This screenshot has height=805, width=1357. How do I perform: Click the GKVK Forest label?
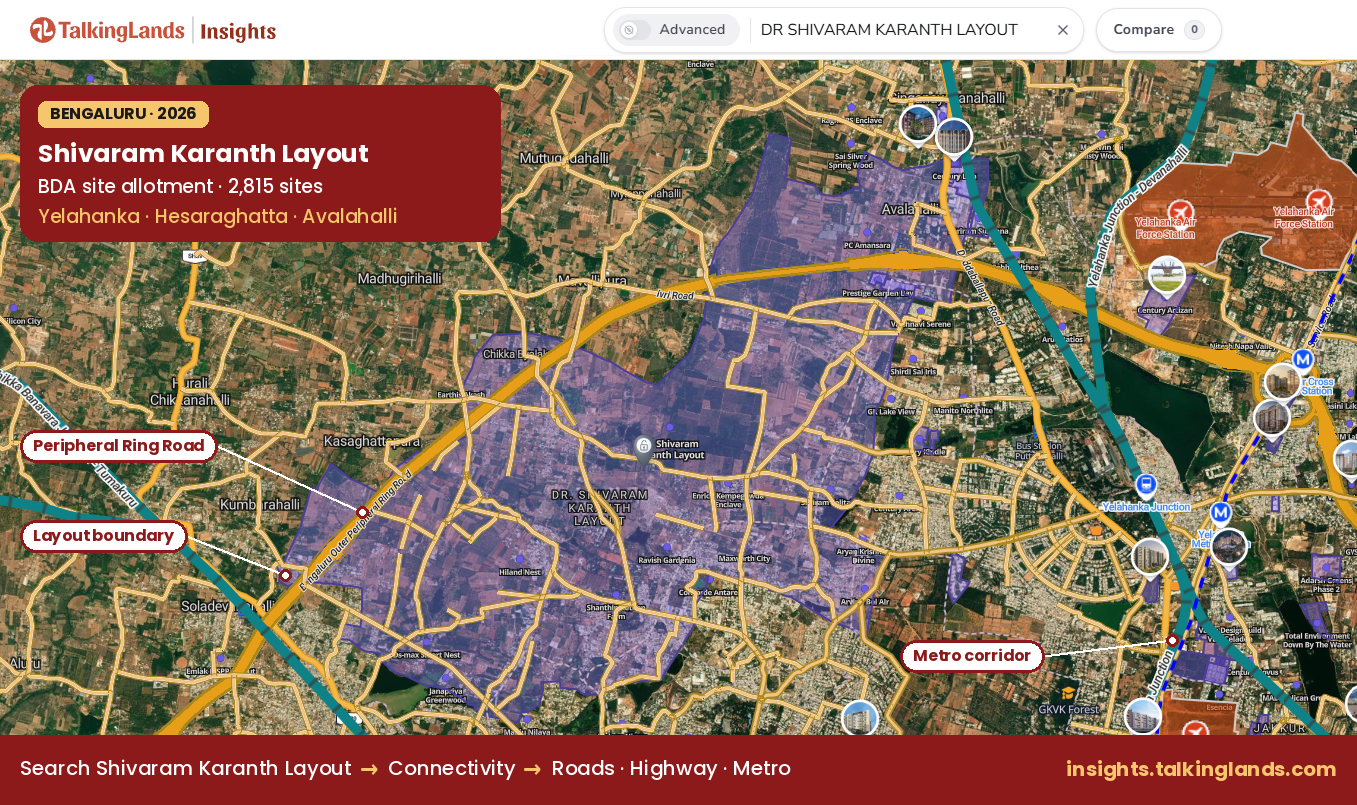pos(1068,709)
